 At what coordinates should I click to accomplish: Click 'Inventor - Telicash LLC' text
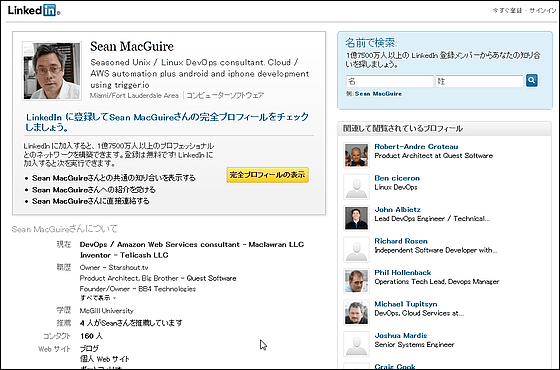point(124,255)
